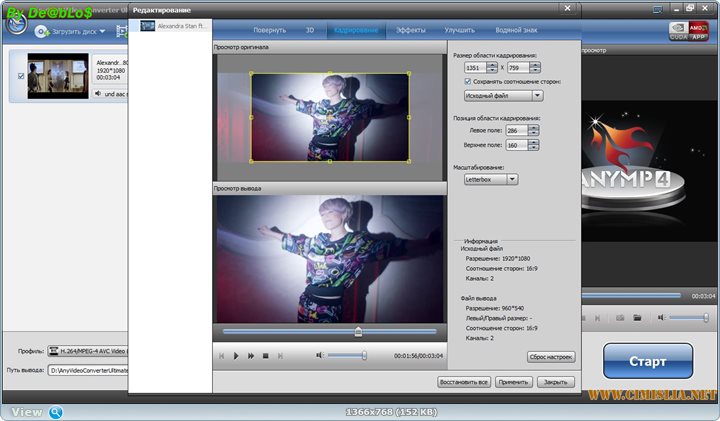
Task: Open the aspect ratio dropdown 'Исходный файл'
Action: pos(504,95)
